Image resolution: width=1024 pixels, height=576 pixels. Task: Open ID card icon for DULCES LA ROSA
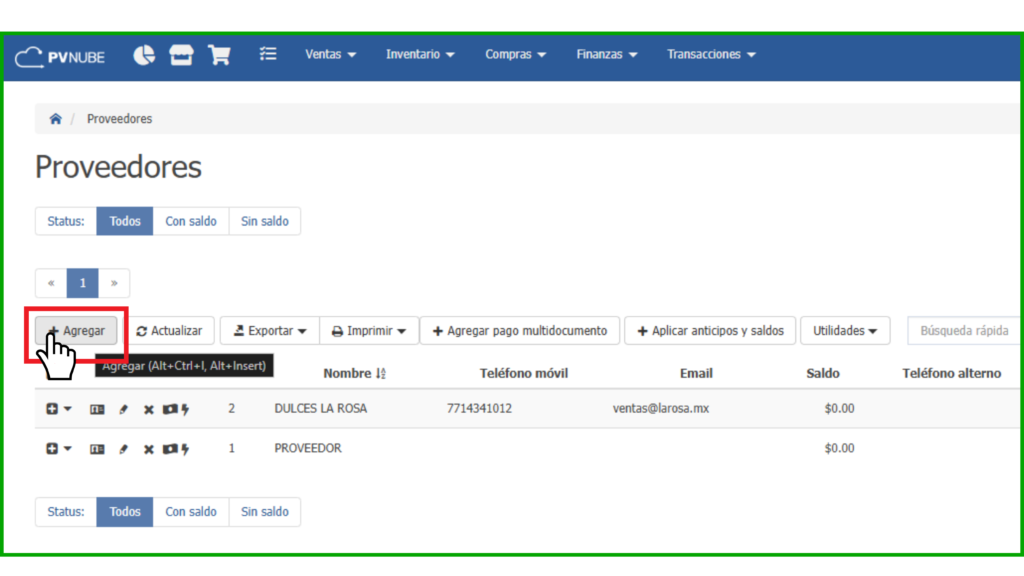(x=97, y=409)
